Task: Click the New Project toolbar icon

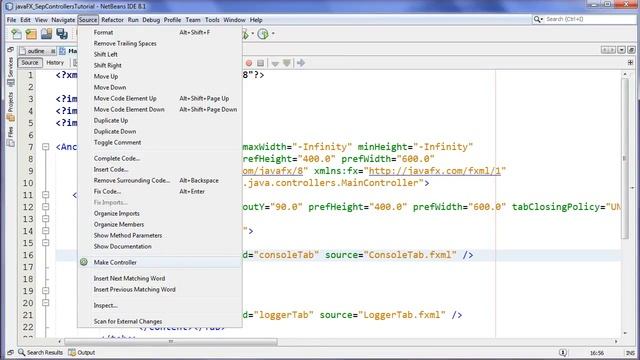Action: coord(31,34)
